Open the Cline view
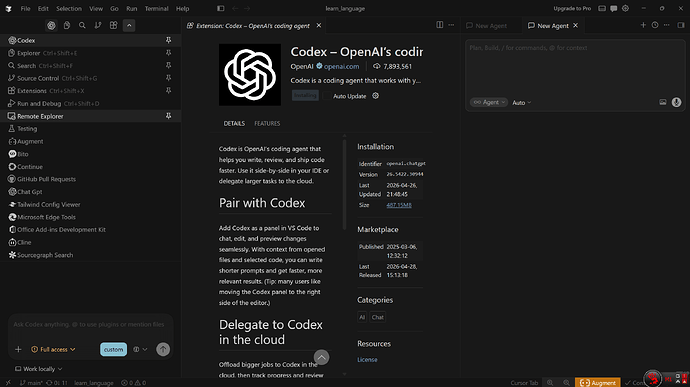Image resolution: width=690 pixels, height=387 pixels. [90, 242]
